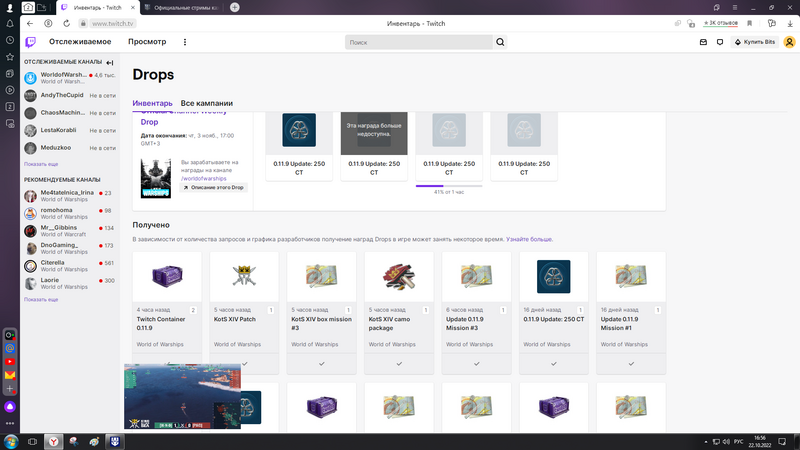Open the three-dot More menu in Twitch header

[185, 42]
